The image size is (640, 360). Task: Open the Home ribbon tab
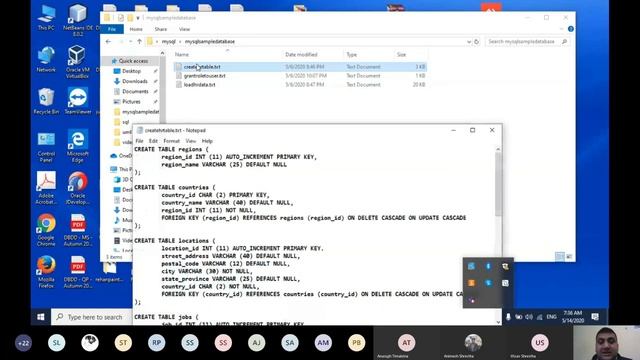click(136, 29)
